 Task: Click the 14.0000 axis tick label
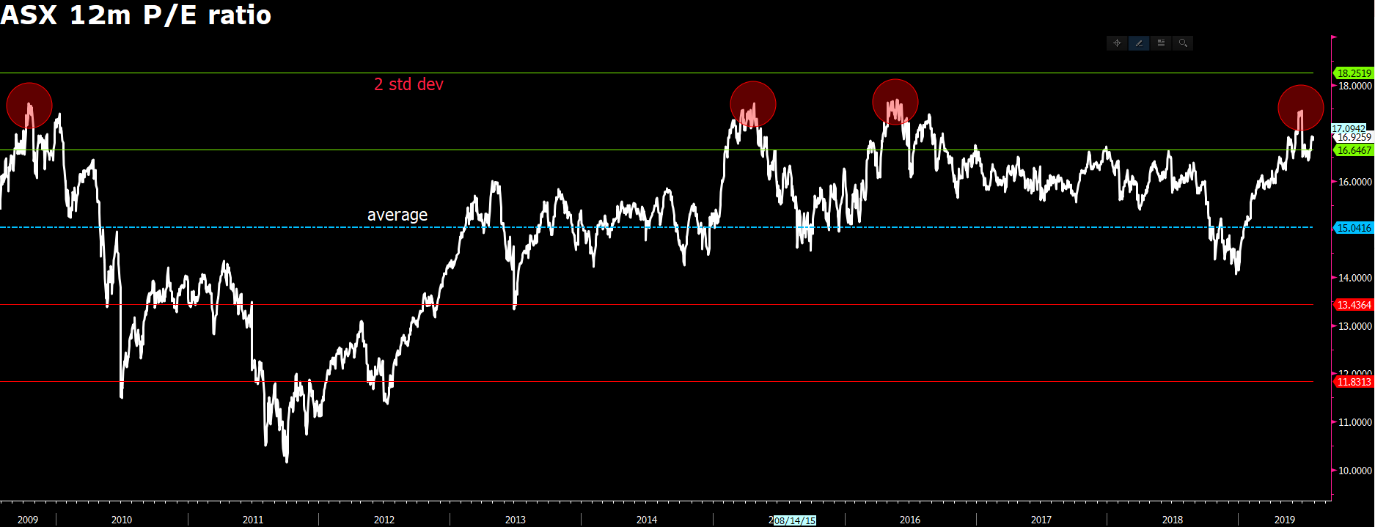pyautogui.click(x=1354, y=278)
